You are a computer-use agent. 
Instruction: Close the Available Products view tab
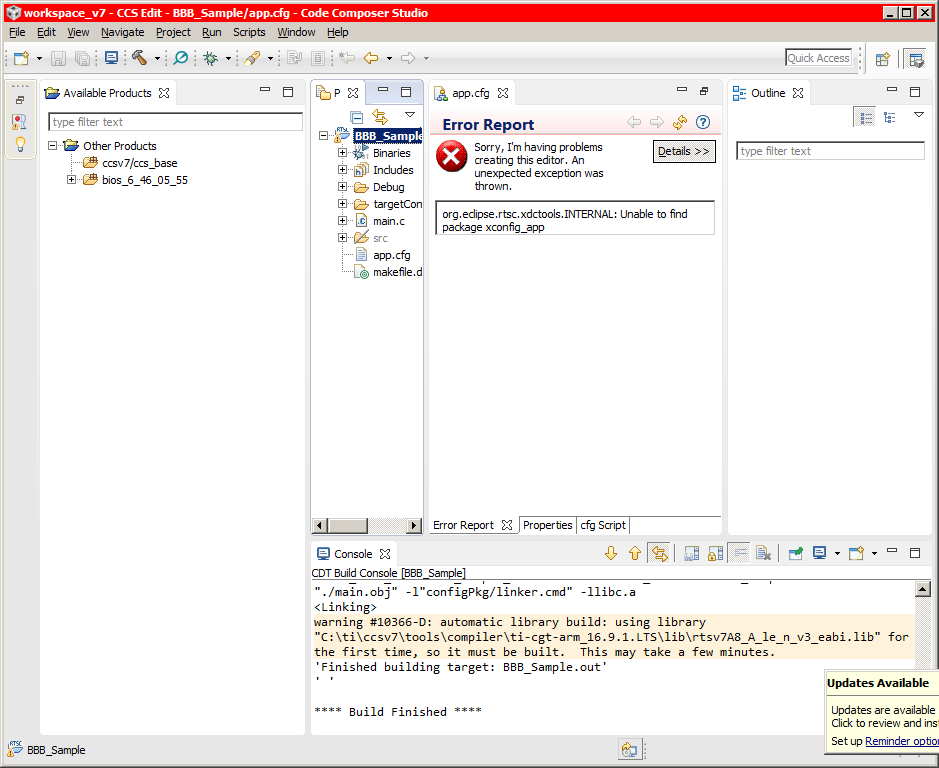(164, 93)
